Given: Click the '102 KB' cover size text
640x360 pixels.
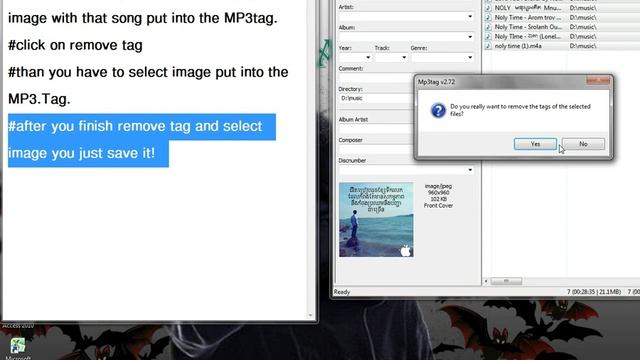Looking at the screenshot, I should click(438, 199).
